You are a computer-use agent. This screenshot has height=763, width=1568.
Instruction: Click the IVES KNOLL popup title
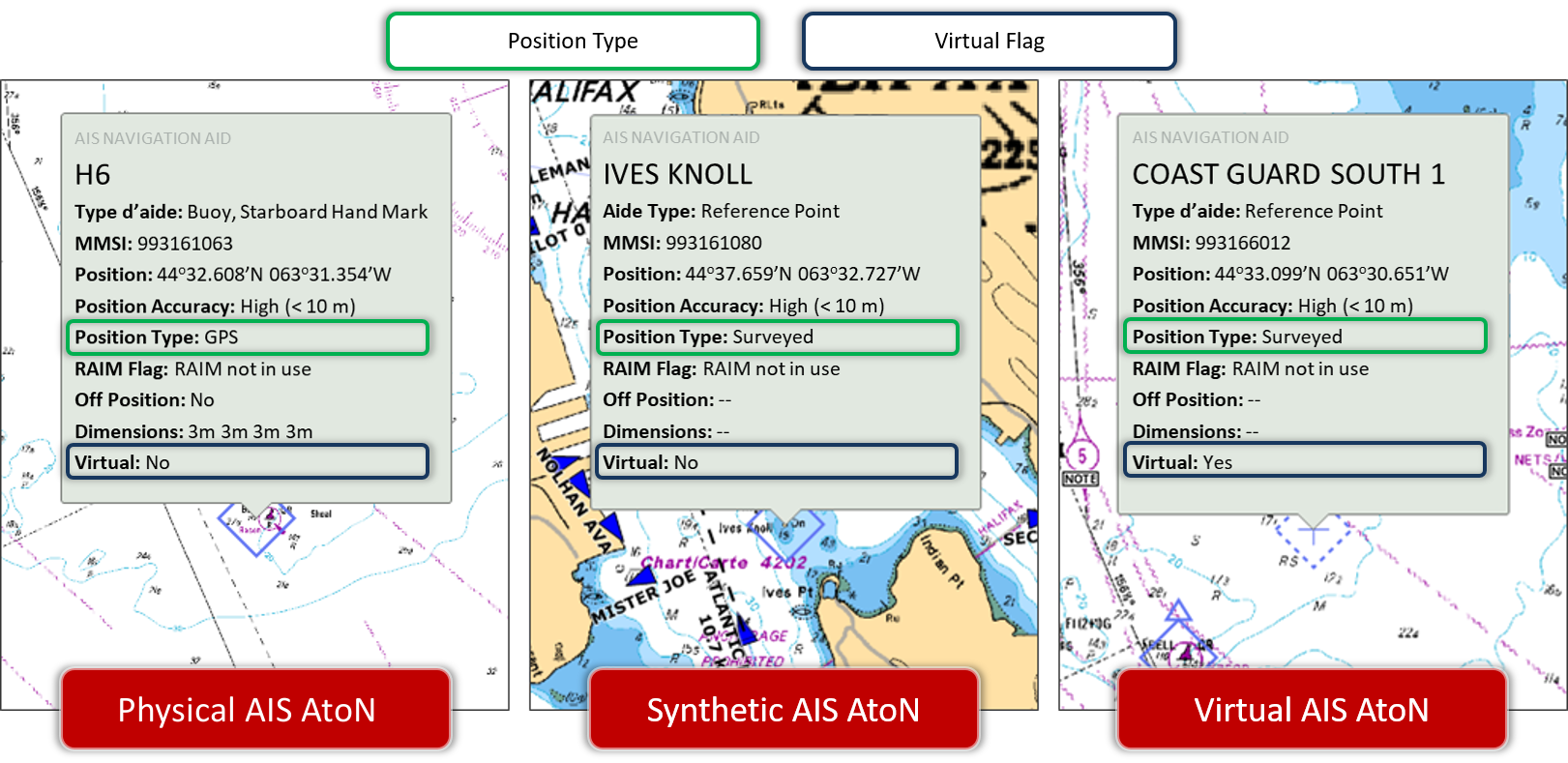(677, 174)
